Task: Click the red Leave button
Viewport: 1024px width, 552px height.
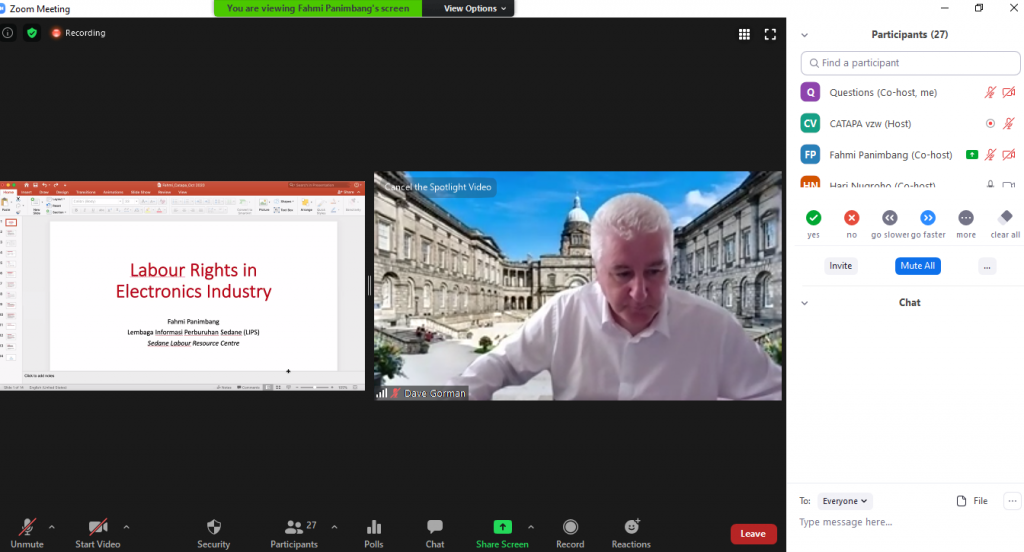Action: point(753,534)
